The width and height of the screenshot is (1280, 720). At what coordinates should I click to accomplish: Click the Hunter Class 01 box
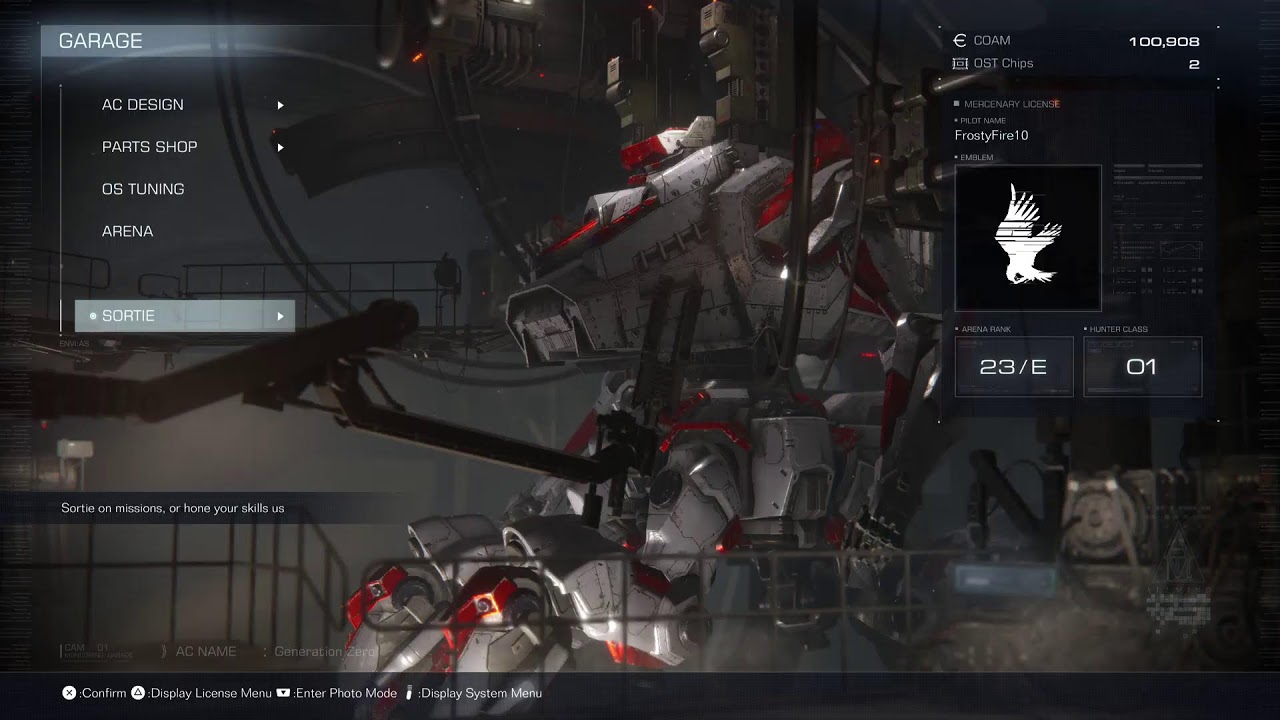click(x=1143, y=367)
